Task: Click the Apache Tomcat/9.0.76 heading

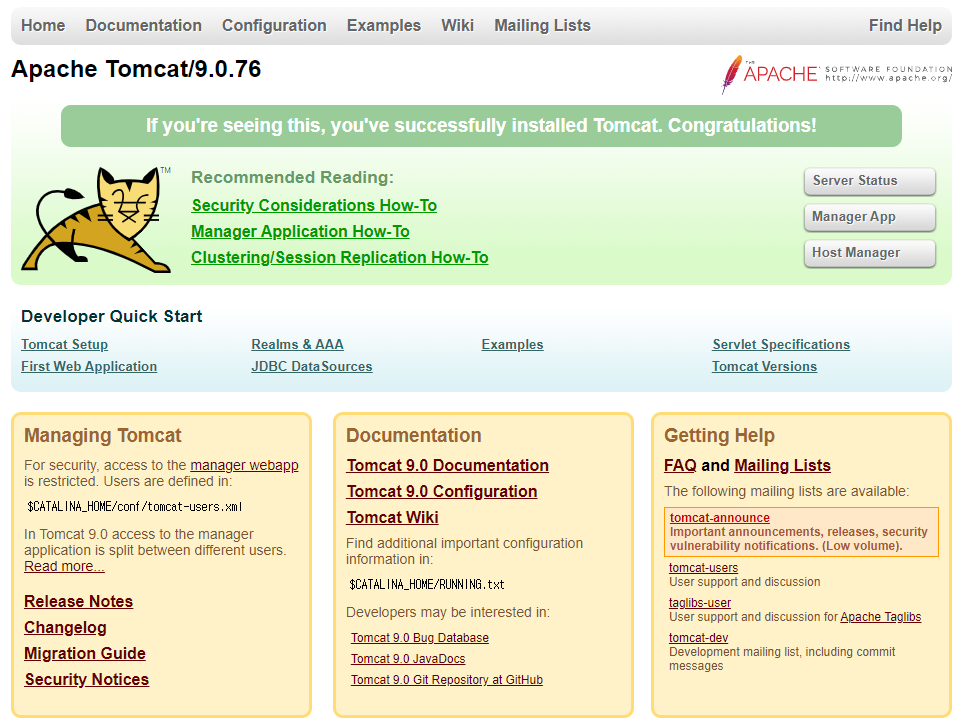Action: 136,69
